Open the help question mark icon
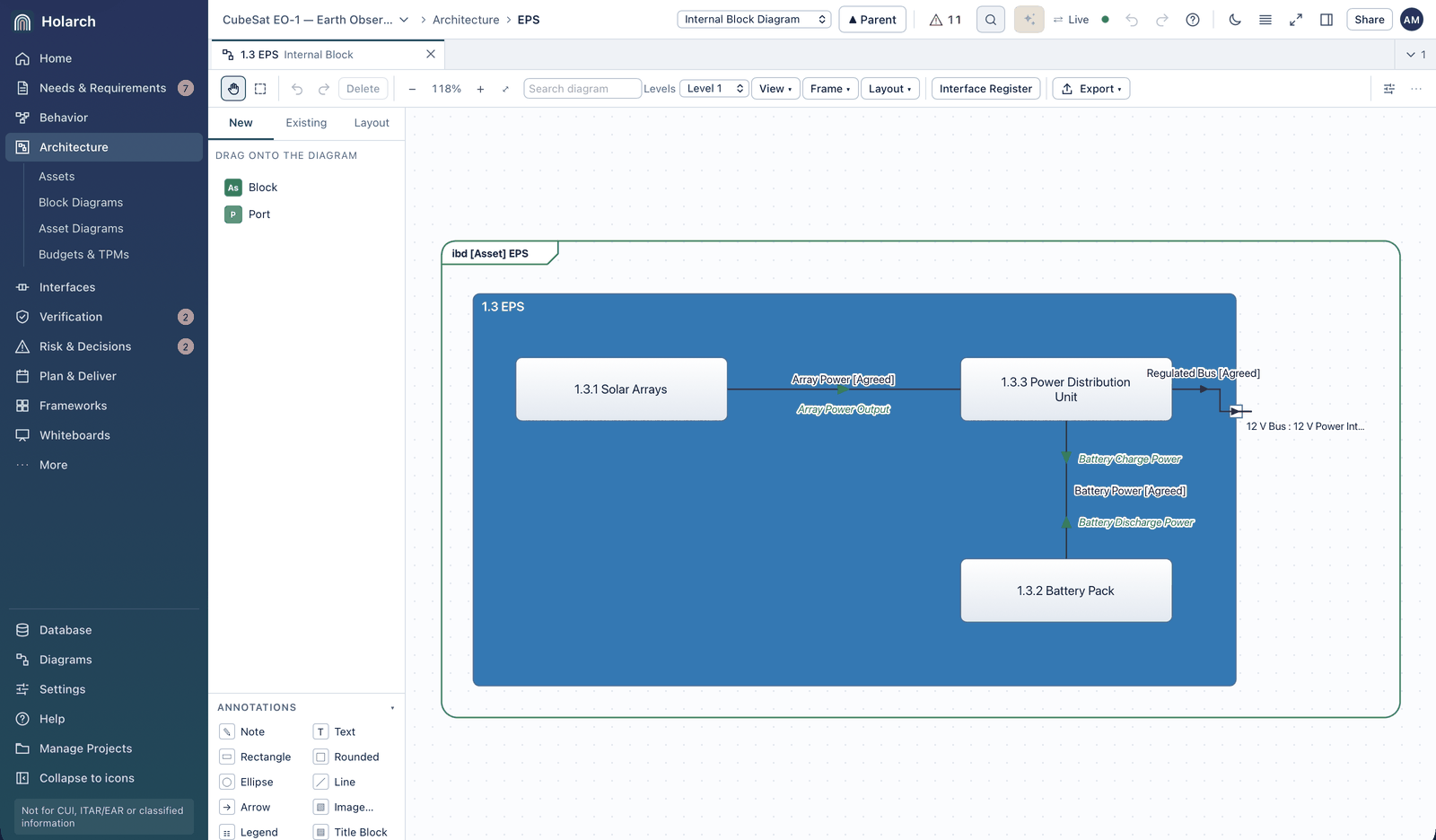 point(1193,20)
